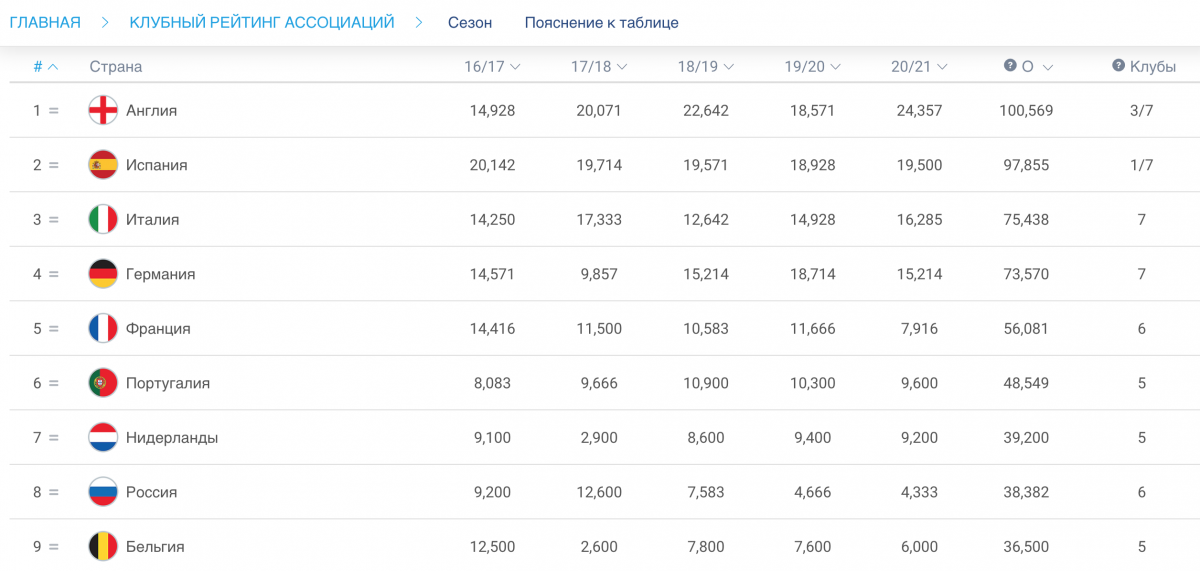This screenshot has width=1200, height=571.
Task: Click the Germany flag icon
Action: click(x=103, y=274)
